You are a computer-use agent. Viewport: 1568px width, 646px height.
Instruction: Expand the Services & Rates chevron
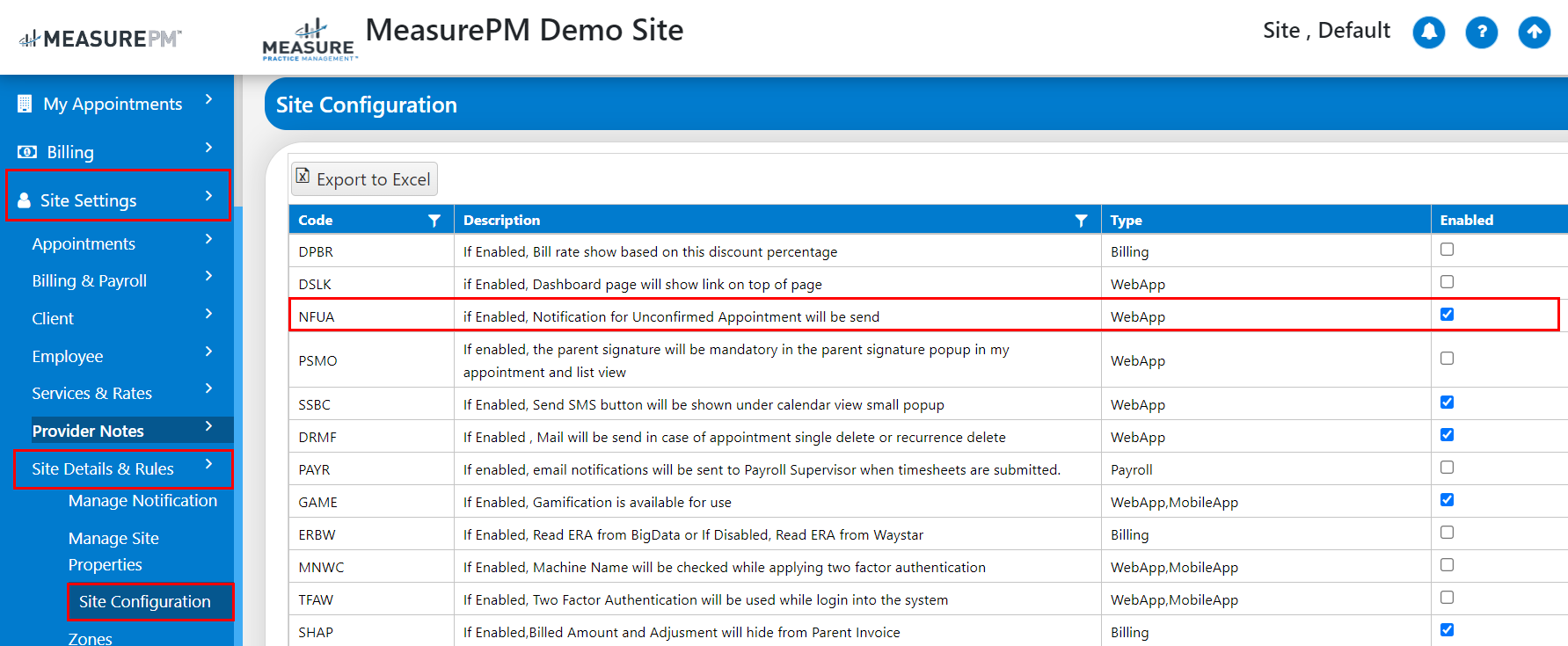(x=208, y=388)
